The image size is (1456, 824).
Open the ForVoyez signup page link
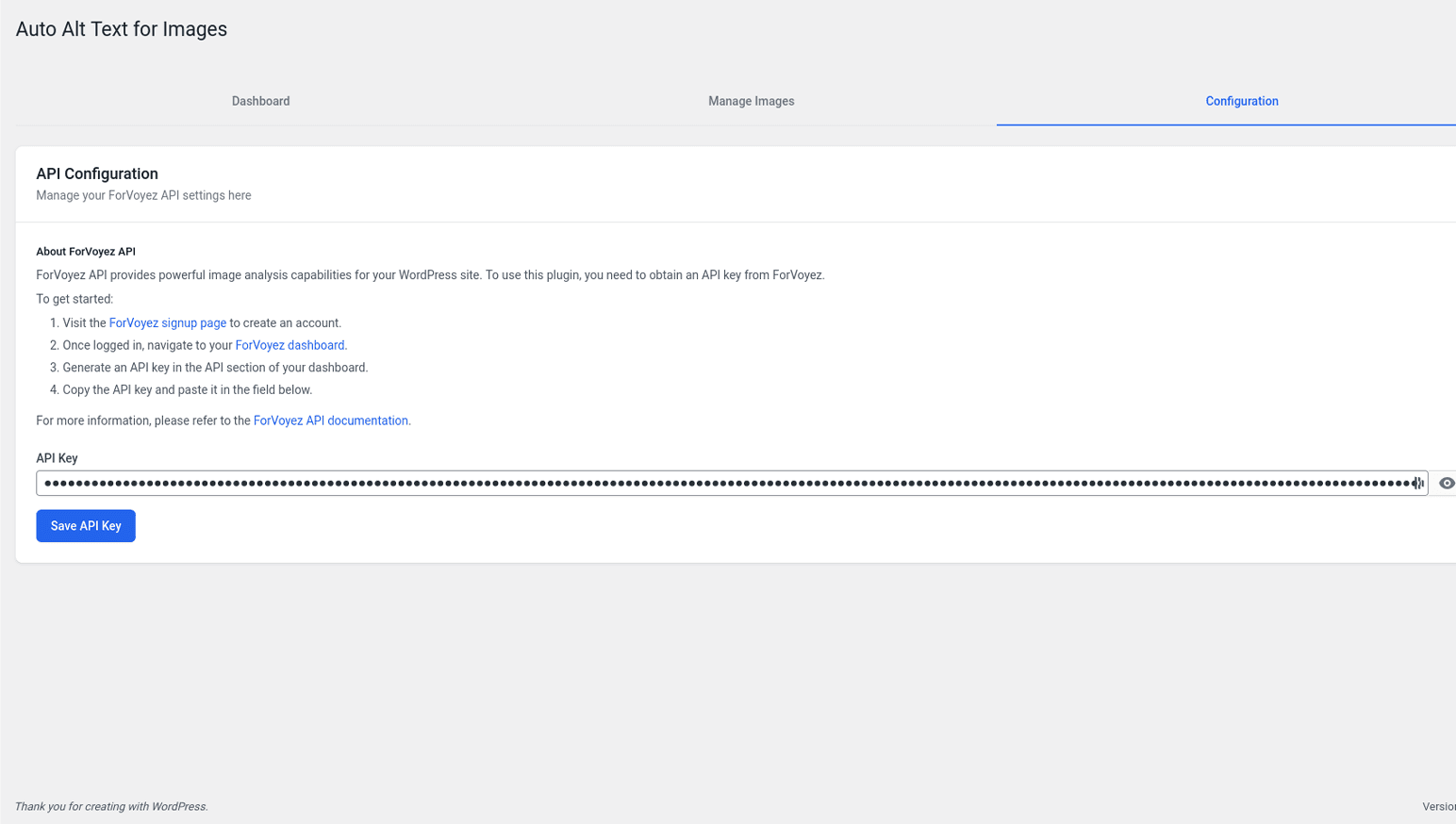(x=168, y=322)
